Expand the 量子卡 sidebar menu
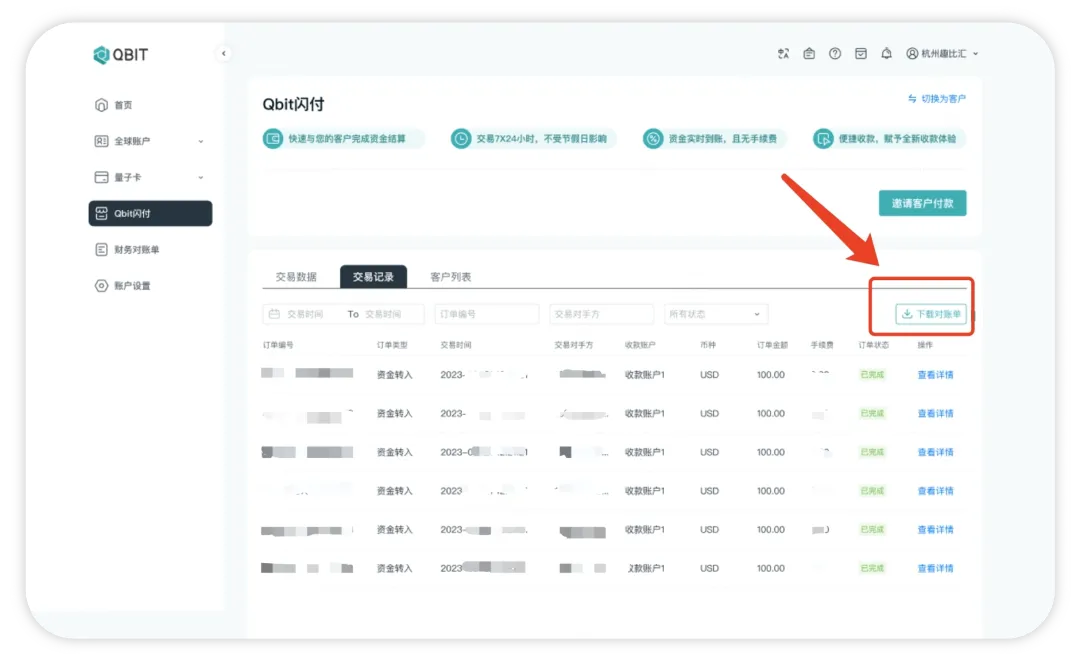Viewport: 1080px width, 662px height. pyautogui.click(x=150, y=177)
